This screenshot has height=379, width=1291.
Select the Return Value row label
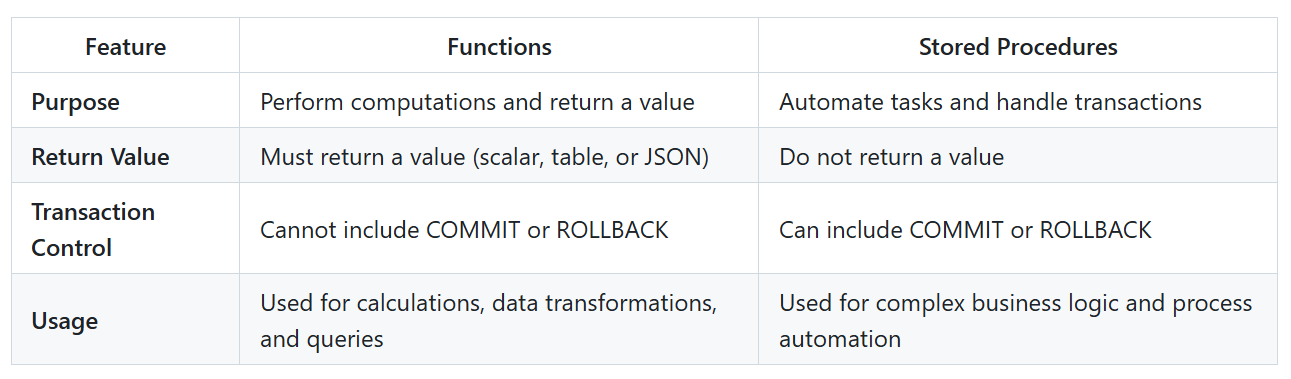(100, 157)
